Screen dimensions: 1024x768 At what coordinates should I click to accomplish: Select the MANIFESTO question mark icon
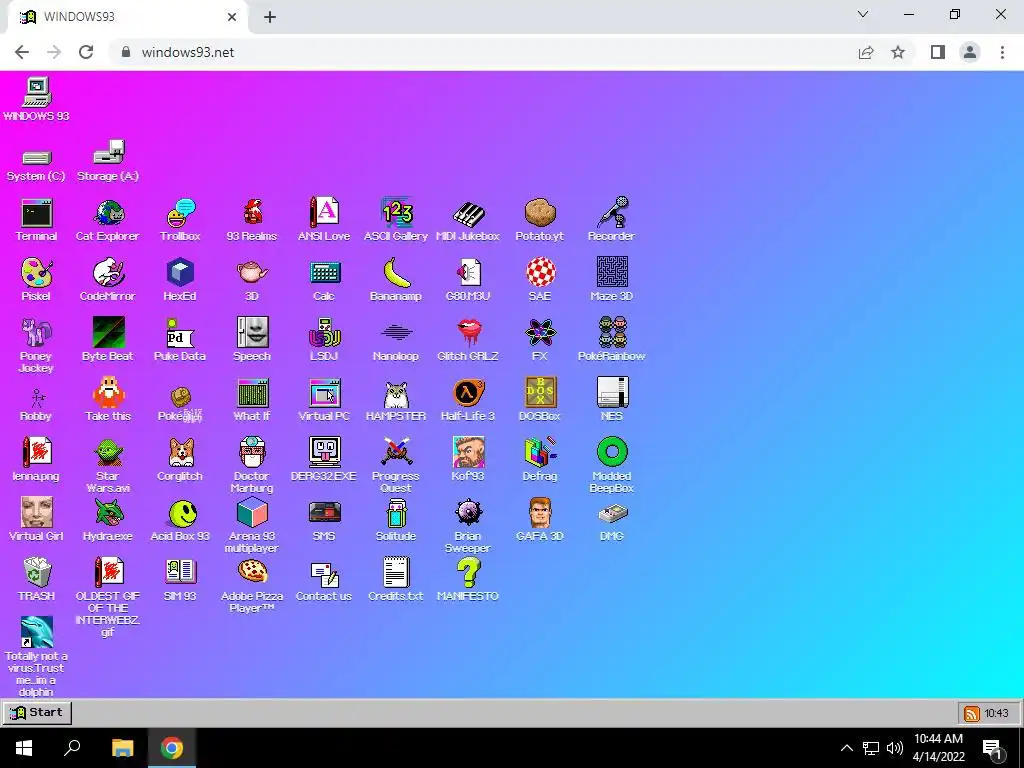click(x=468, y=573)
